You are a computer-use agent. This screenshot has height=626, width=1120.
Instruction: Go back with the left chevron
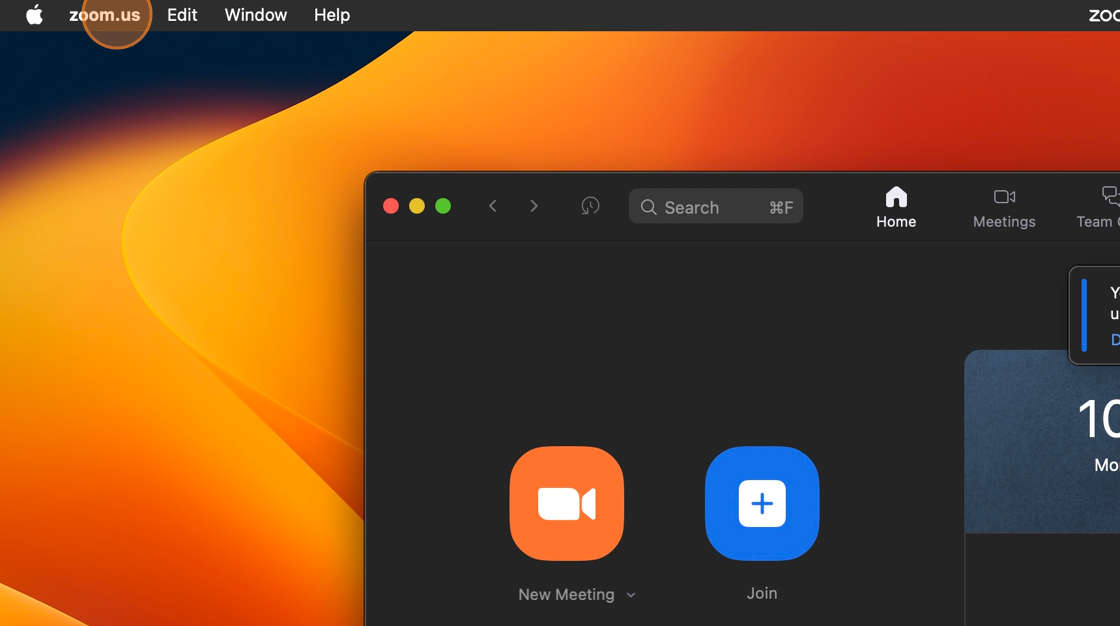[x=493, y=207]
